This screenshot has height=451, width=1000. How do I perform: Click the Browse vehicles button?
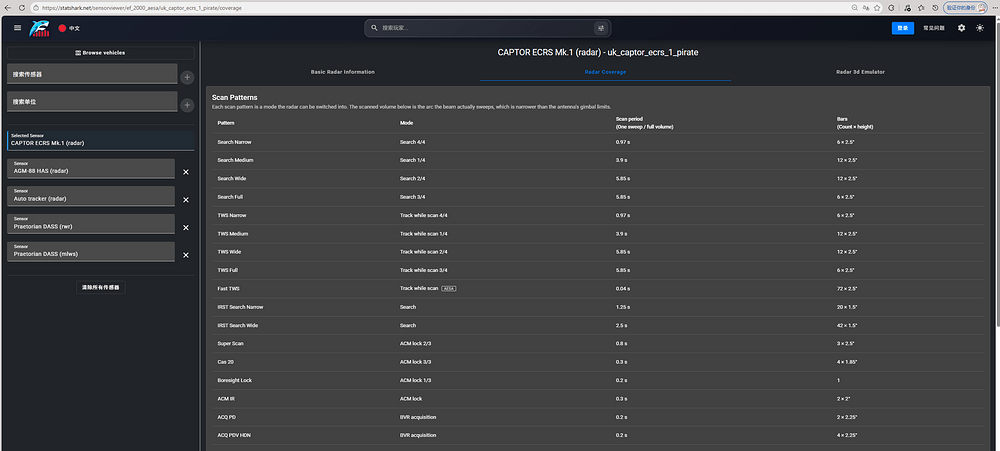(101, 53)
